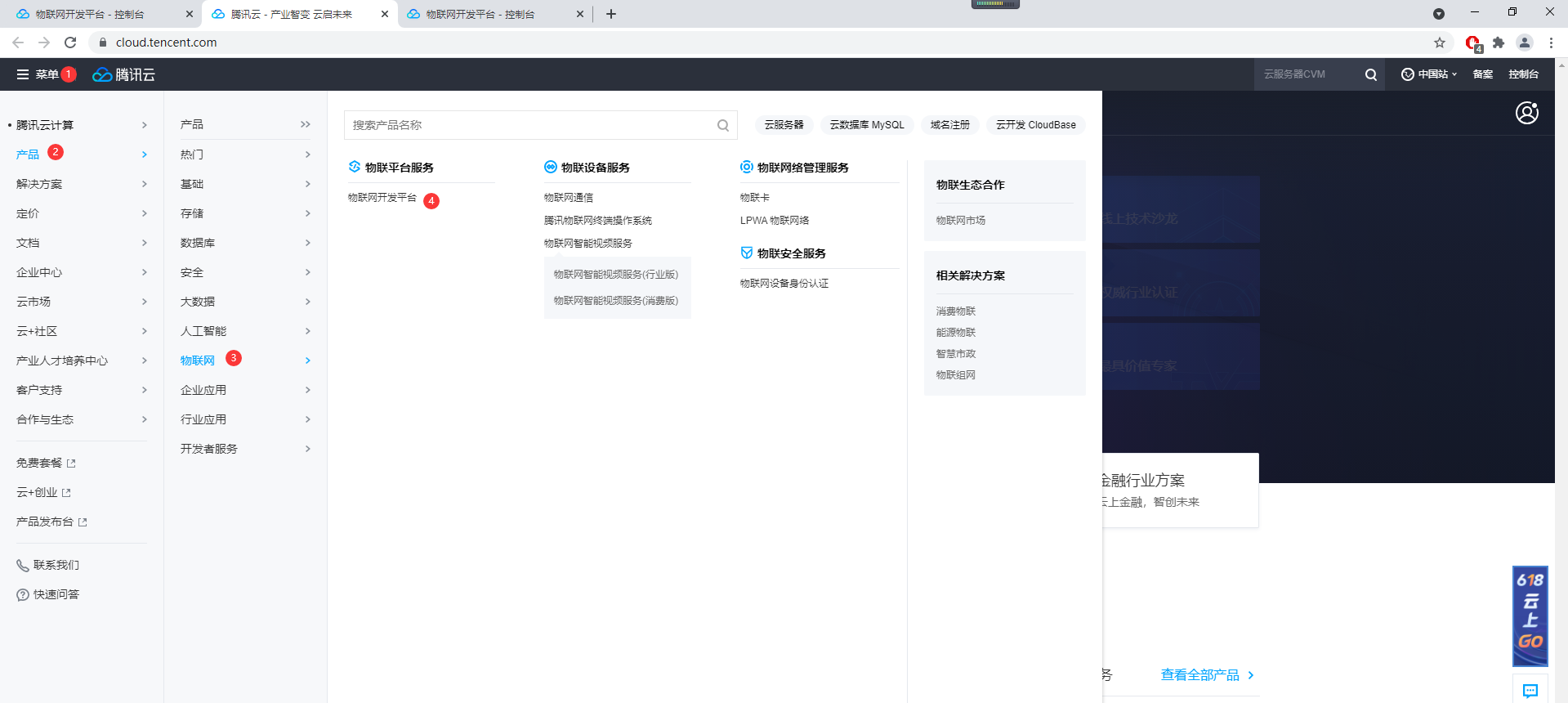Screen dimensions: 1568x703
Task: Click the 域名注册 quick tag
Action: [x=950, y=125]
